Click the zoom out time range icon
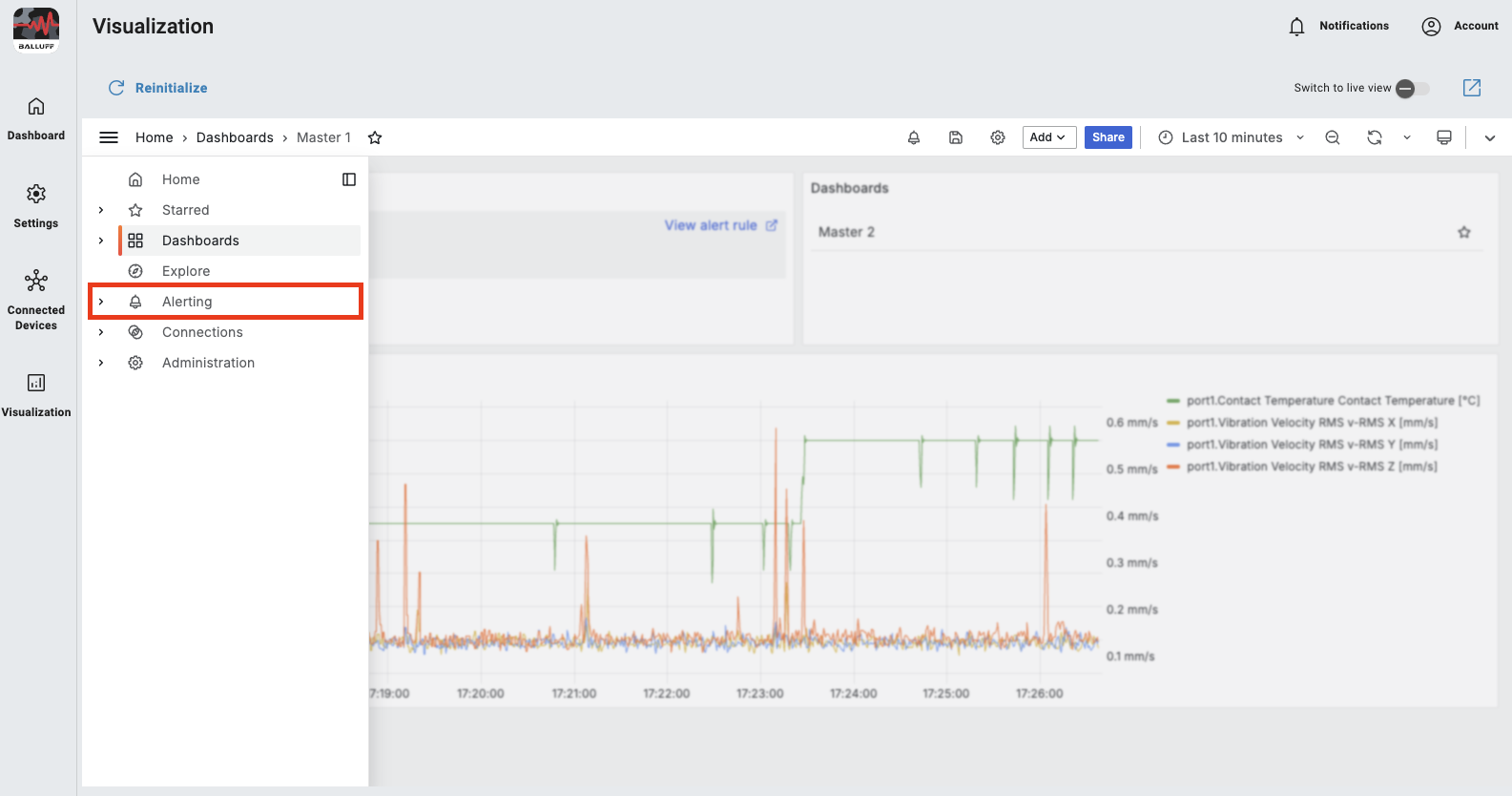 [x=1332, y=137]
